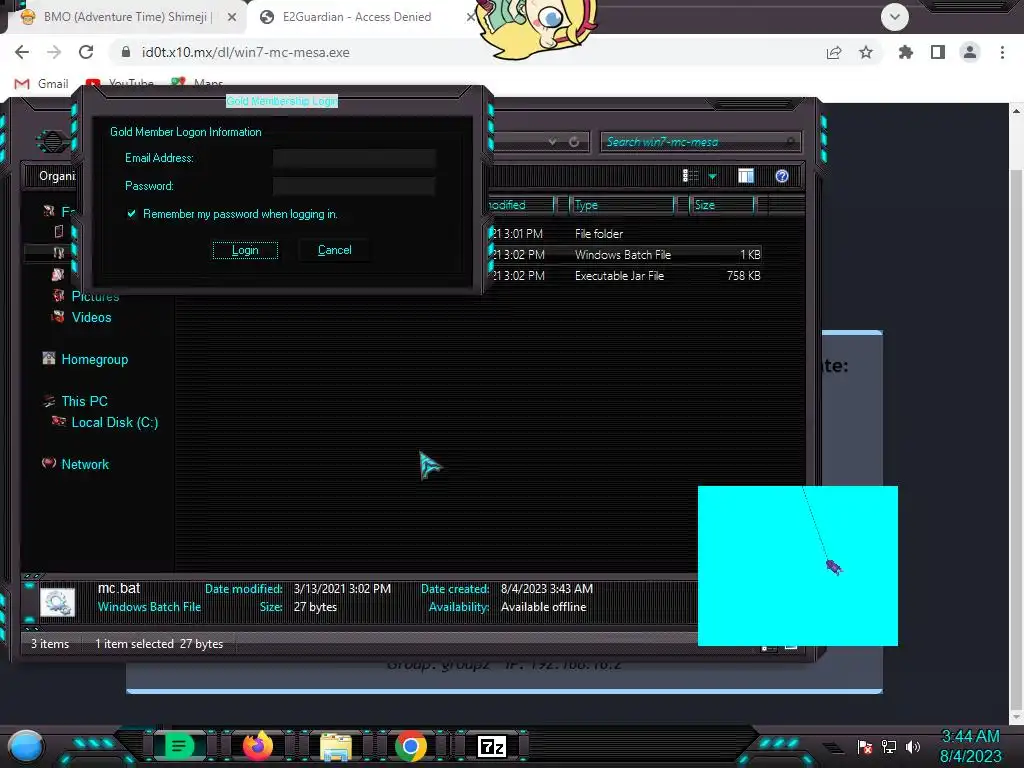
Task: Open Chrome profile avatar
Action: pyautogui.click(x=970, y=52)
